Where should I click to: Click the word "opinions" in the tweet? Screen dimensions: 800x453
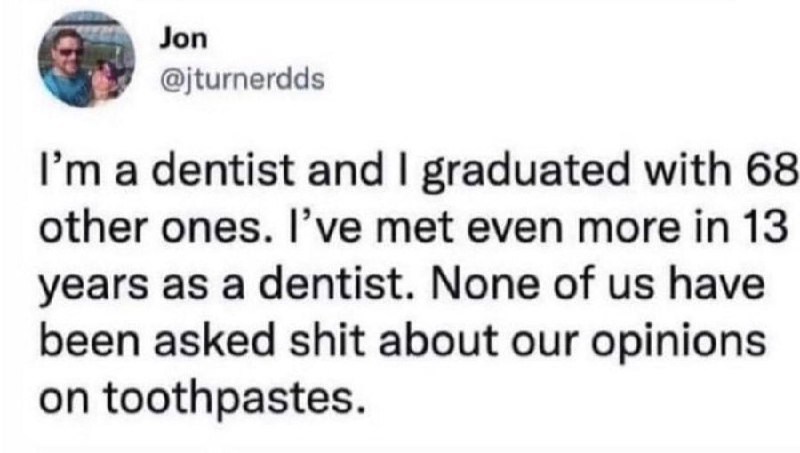679,341
